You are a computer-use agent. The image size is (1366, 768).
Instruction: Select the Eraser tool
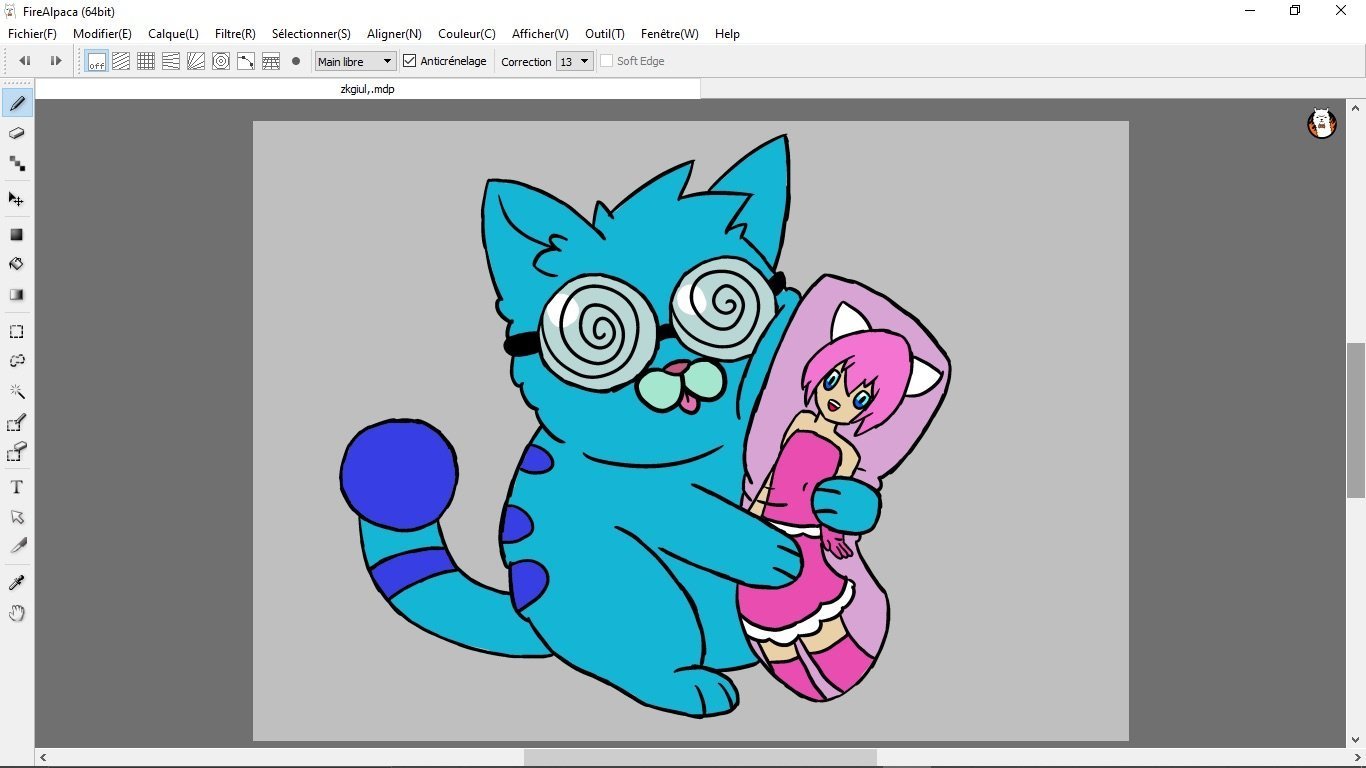pyautogui.click(x=17, y=133)
